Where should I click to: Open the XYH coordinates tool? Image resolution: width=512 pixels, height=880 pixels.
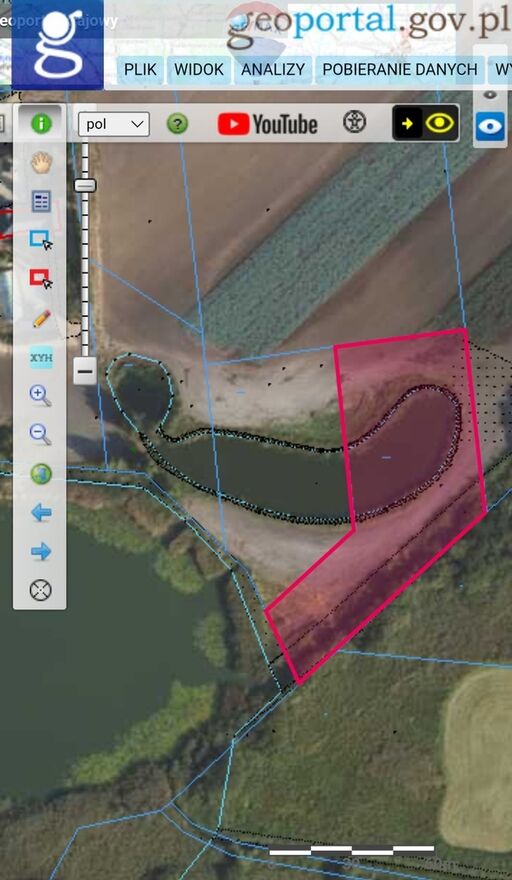coord(41,357)
